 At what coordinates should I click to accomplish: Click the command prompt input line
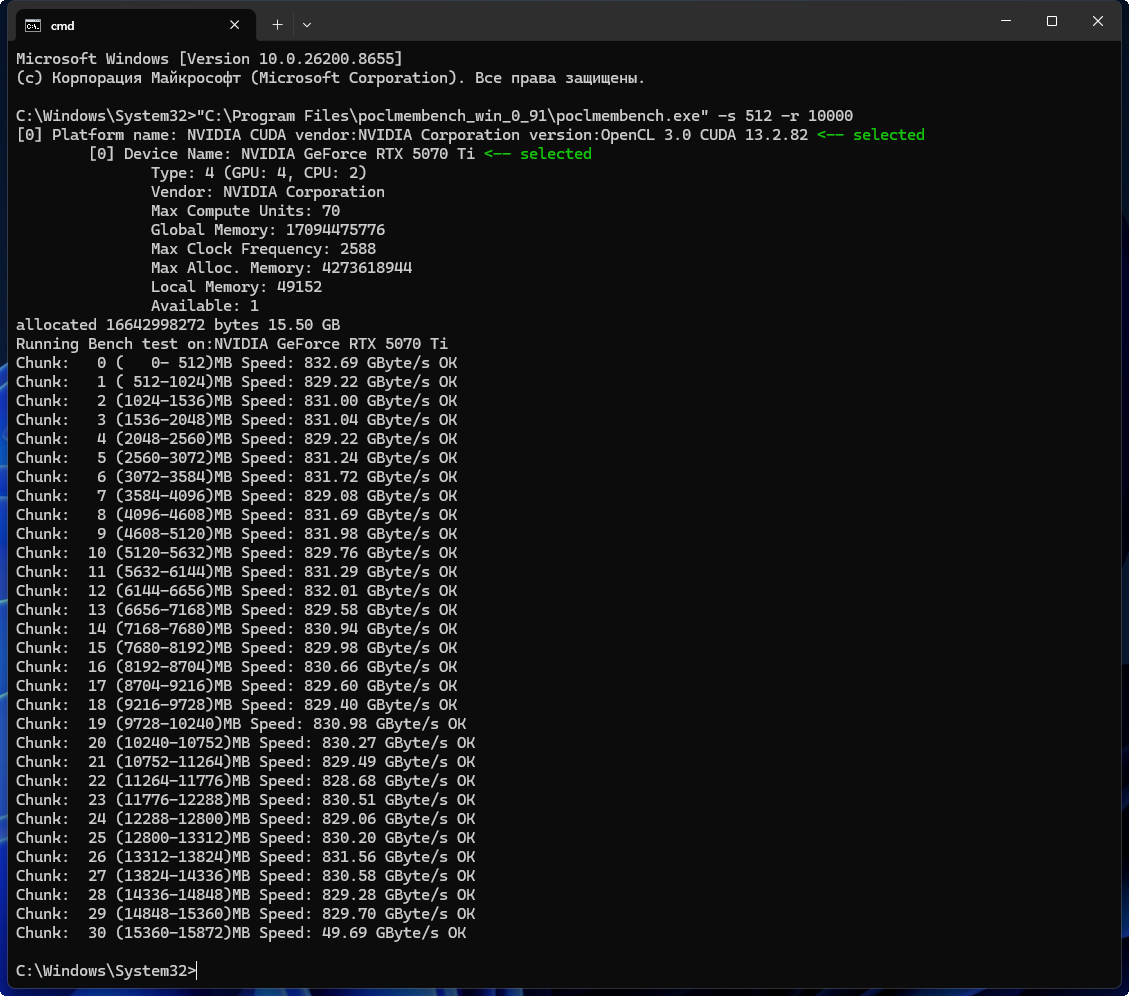[x=107, y=971]
